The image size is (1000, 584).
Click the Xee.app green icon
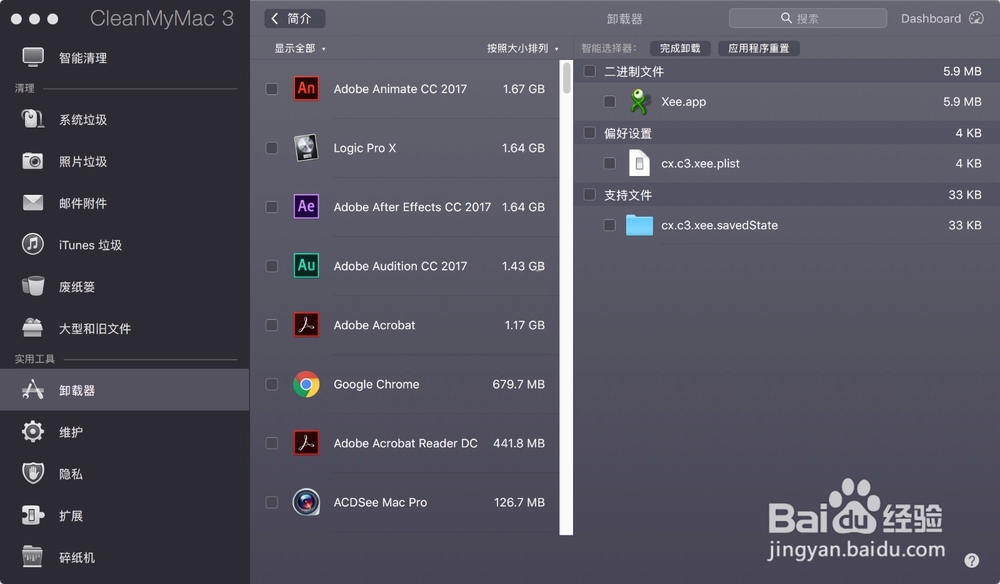click(639, 101)
